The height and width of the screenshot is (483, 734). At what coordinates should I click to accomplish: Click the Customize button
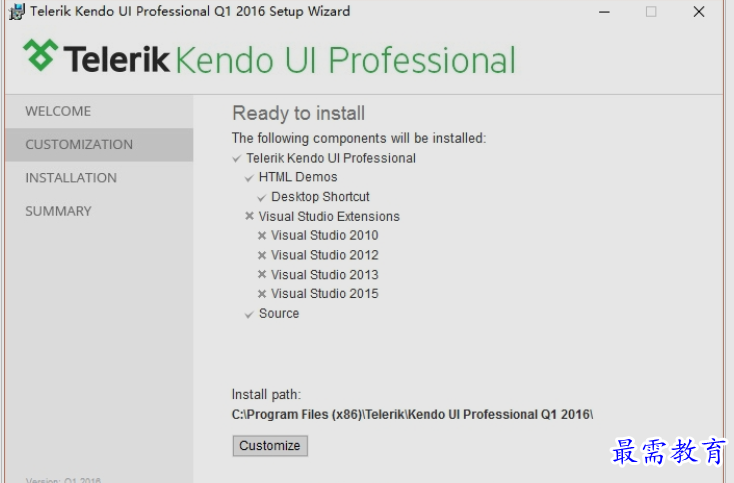pos(270,446)
